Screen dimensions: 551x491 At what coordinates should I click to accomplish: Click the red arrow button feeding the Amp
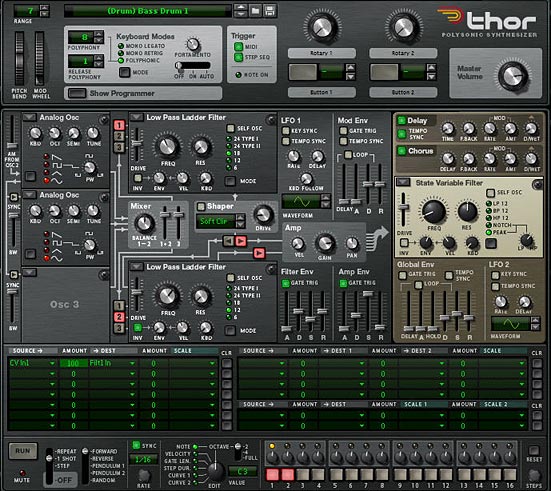pyautogui.click(x=259, y=253)
